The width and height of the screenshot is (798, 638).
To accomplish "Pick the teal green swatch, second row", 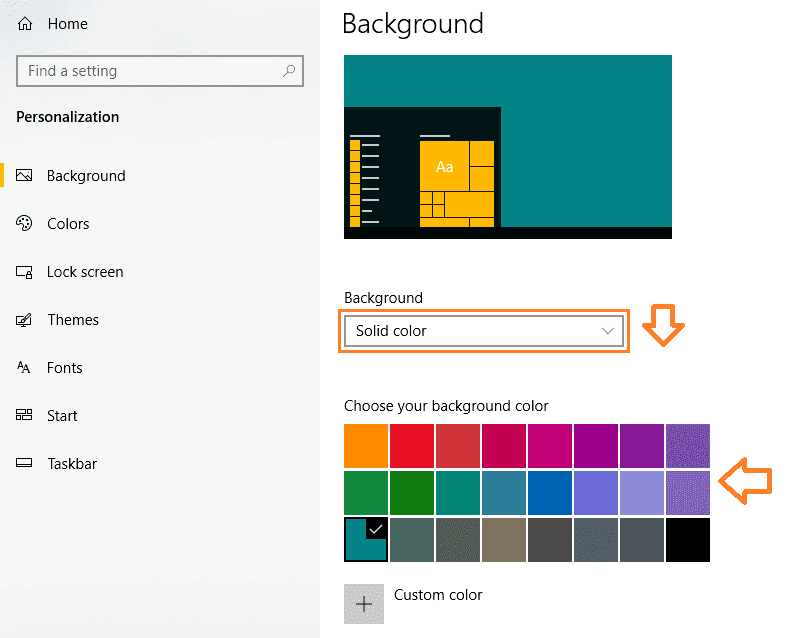I will click(458, 493).
